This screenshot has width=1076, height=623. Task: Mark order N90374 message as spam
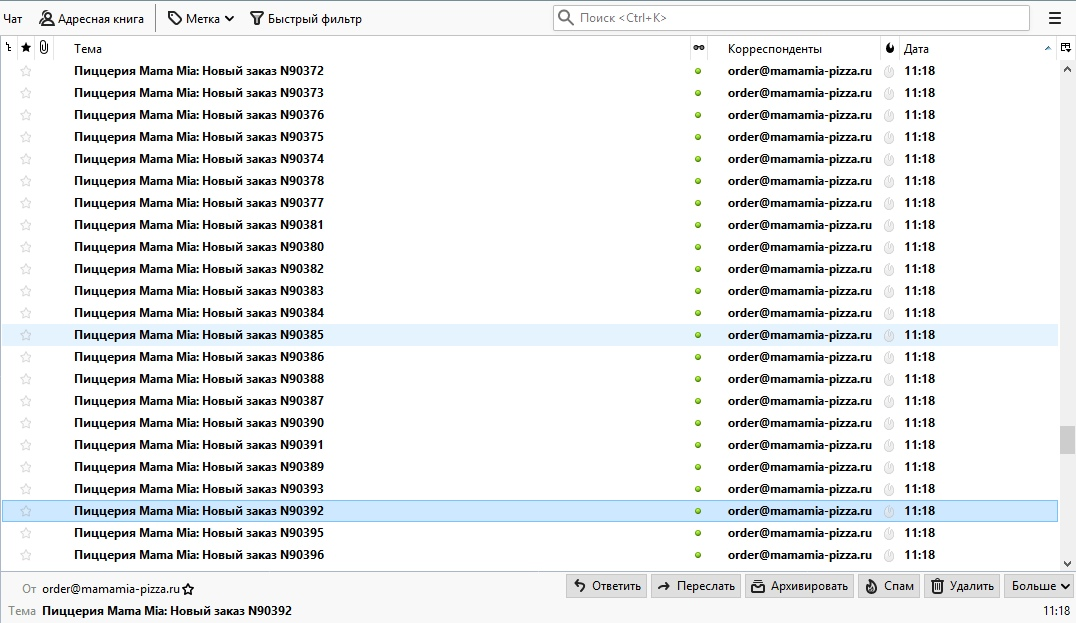tap(889, 160)
